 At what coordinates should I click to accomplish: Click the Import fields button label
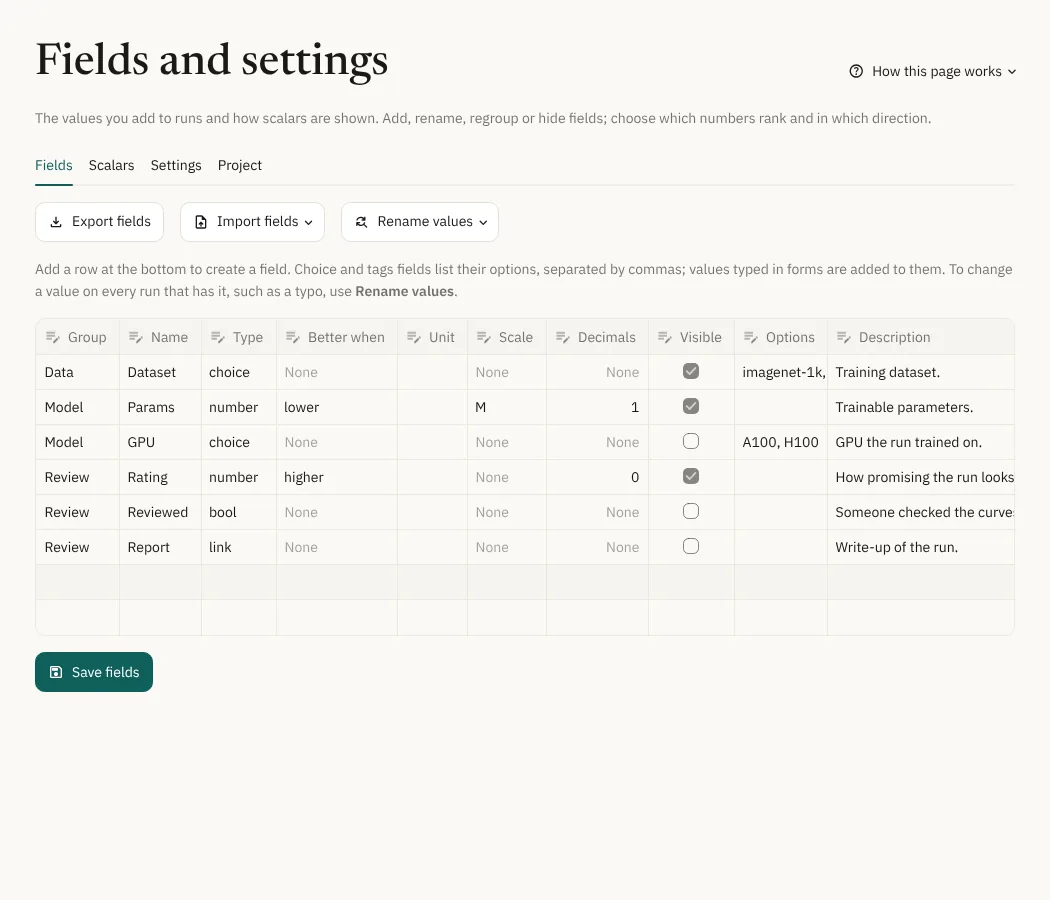pyautogui.click(x=257, y=222)
